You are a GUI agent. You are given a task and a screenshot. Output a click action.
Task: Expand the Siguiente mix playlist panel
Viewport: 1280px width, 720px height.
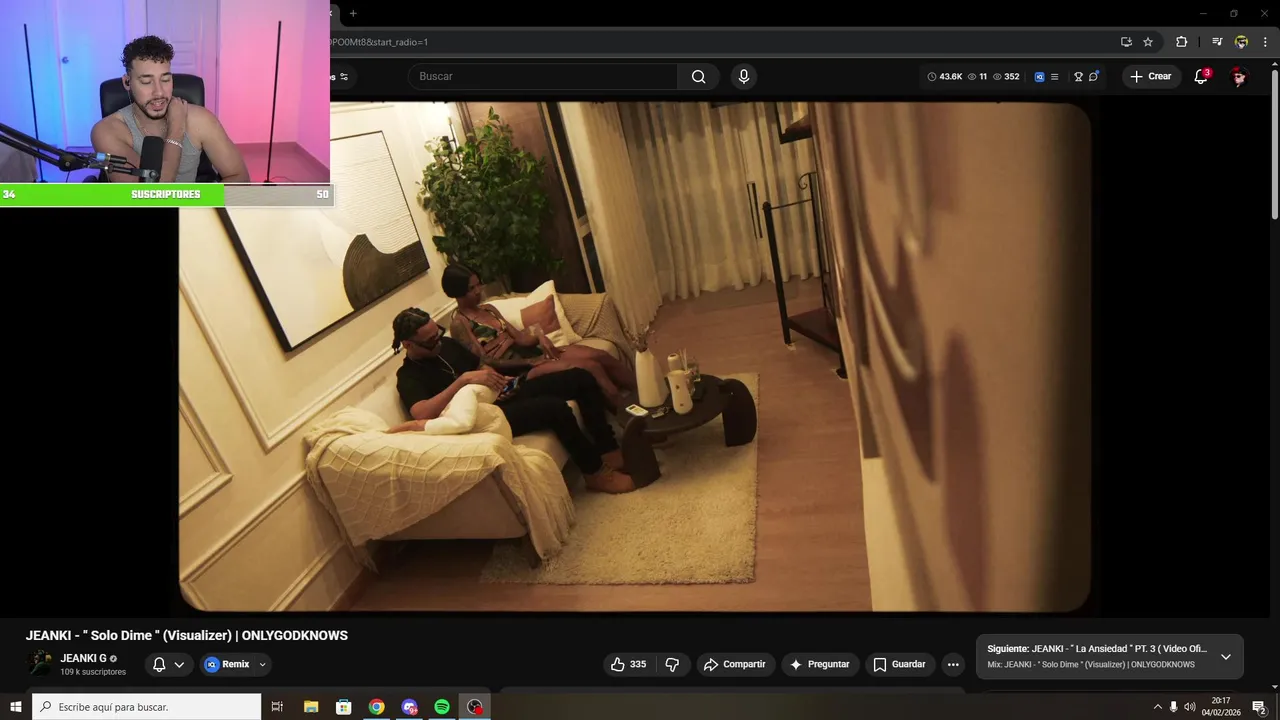click(1226, 656)
